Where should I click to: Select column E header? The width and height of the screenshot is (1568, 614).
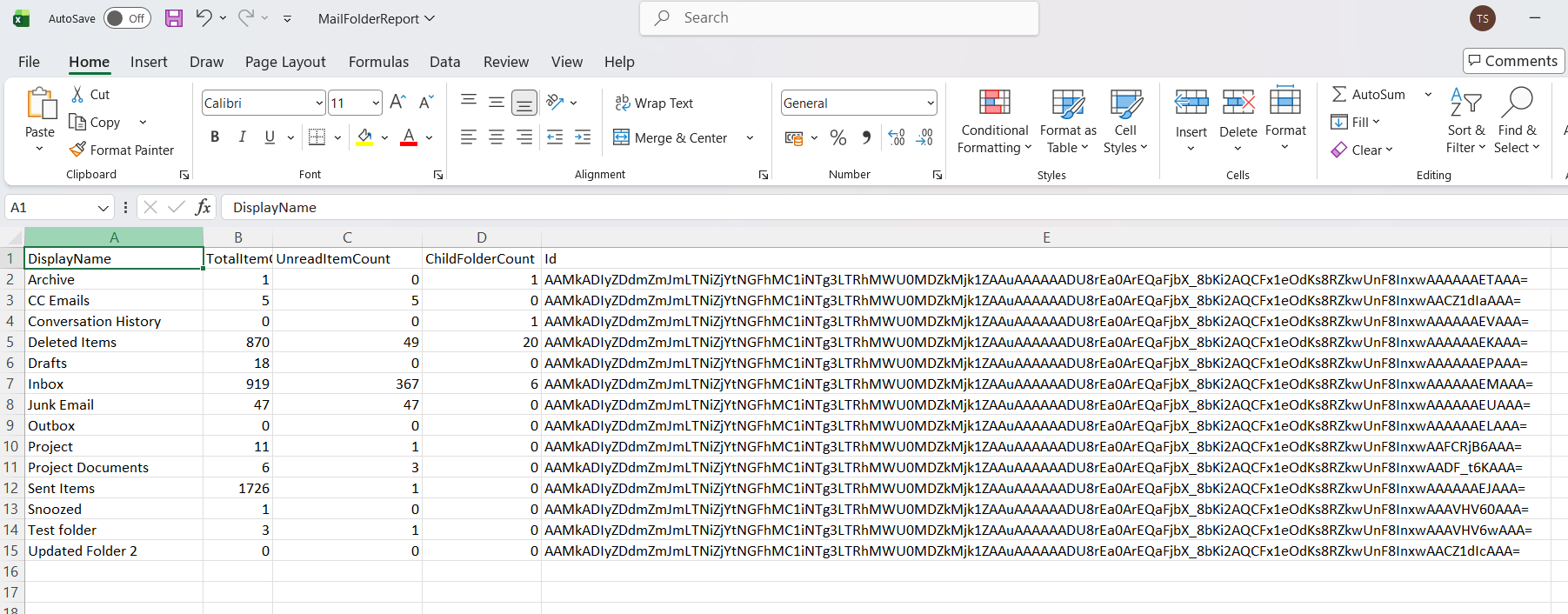click(x=1046, y=237)
